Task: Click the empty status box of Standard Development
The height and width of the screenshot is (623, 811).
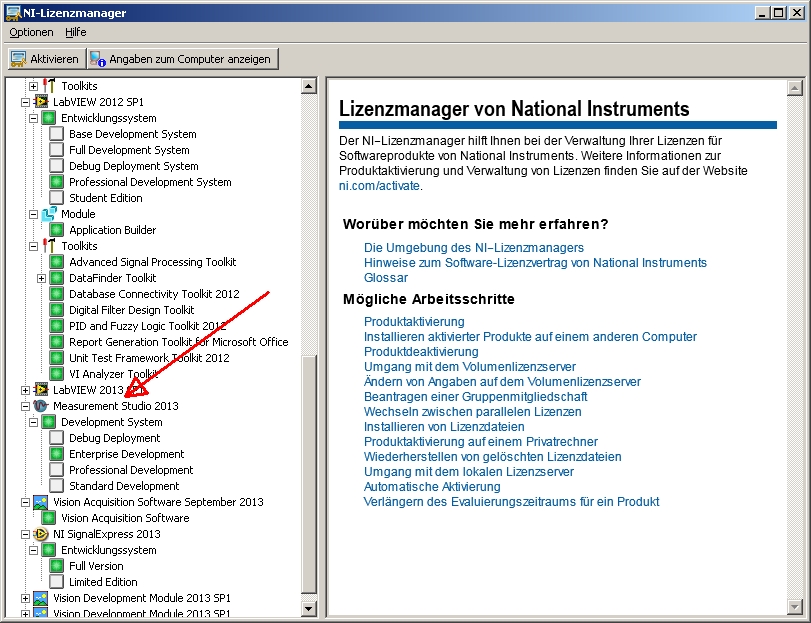Action: (56, 486)
